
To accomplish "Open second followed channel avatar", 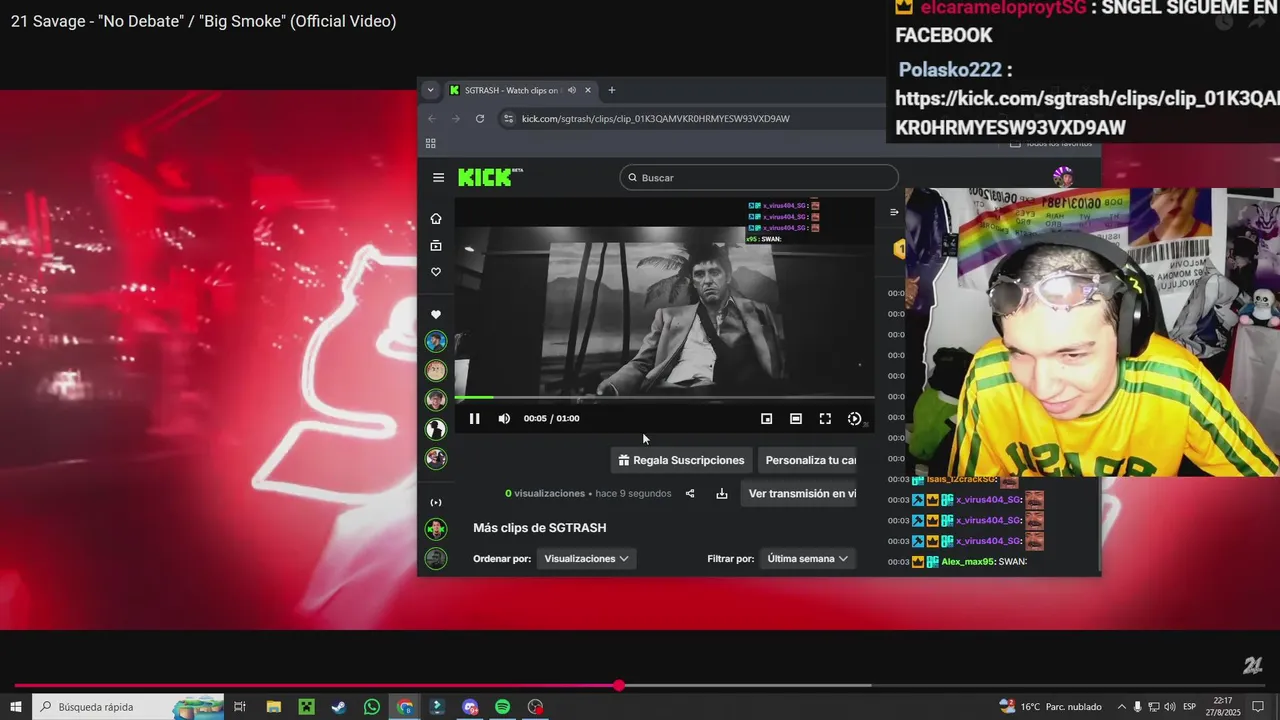I will (x=436, y=371).
